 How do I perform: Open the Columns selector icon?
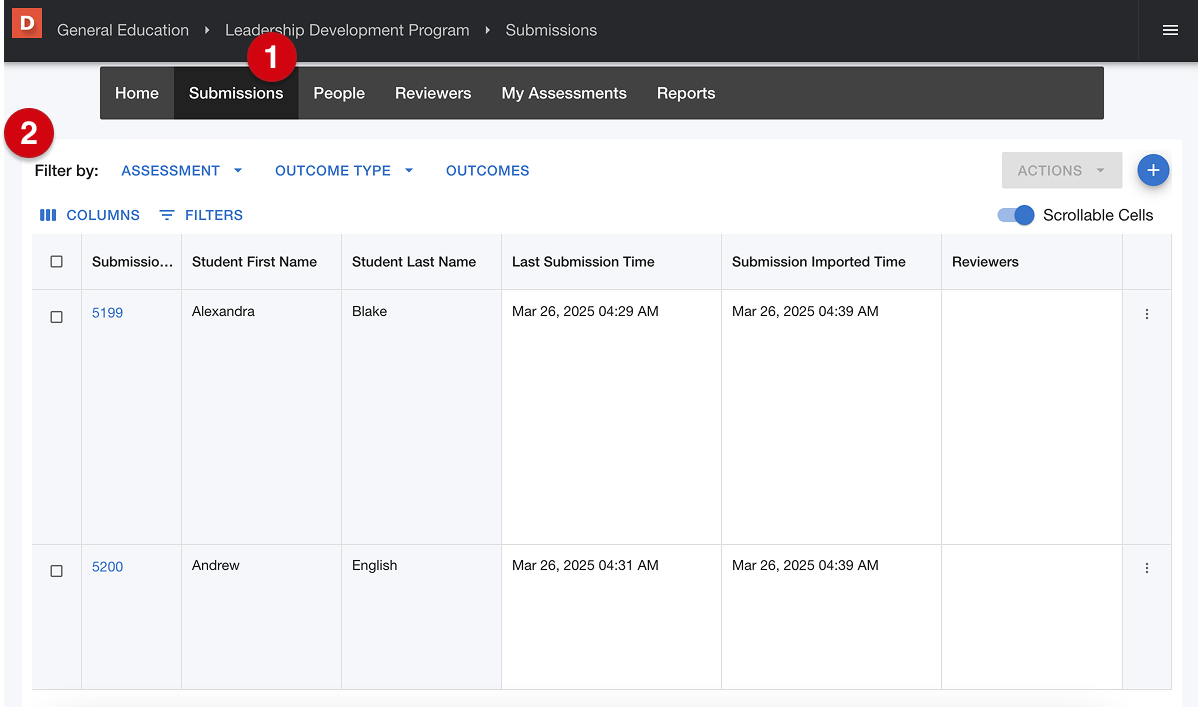48,215
